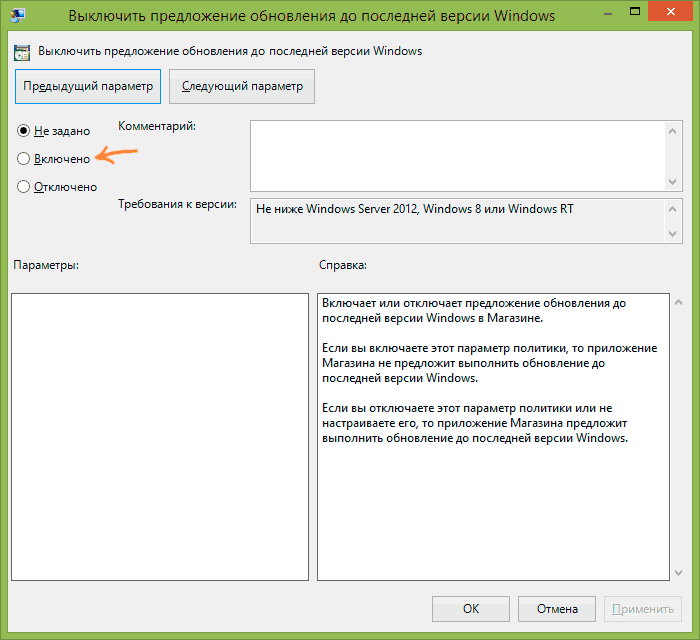Click the "Комментарий:" label

click(157, 126)
